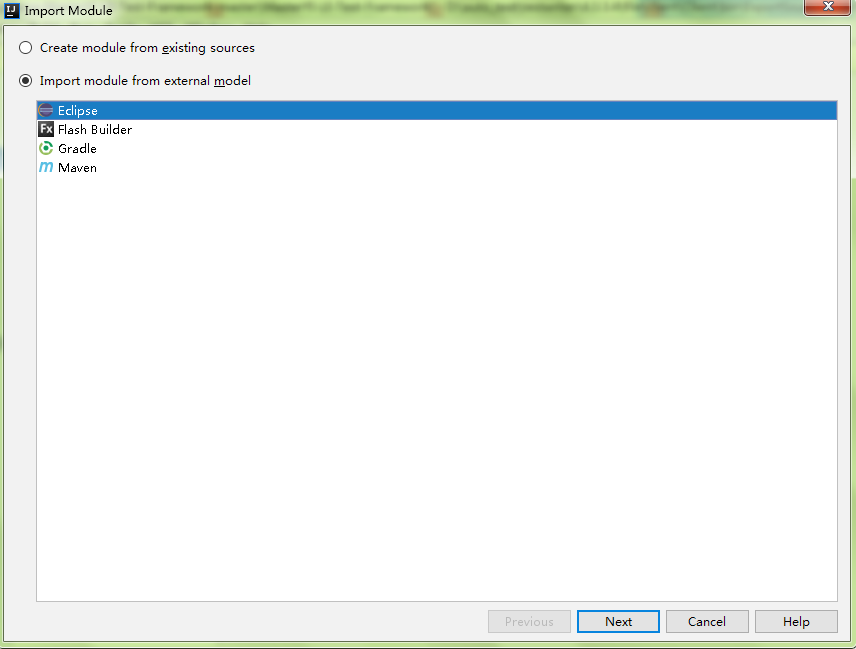Select Import module from external model radio
Viewport: 856px width, 649px height.
point(26,81)
